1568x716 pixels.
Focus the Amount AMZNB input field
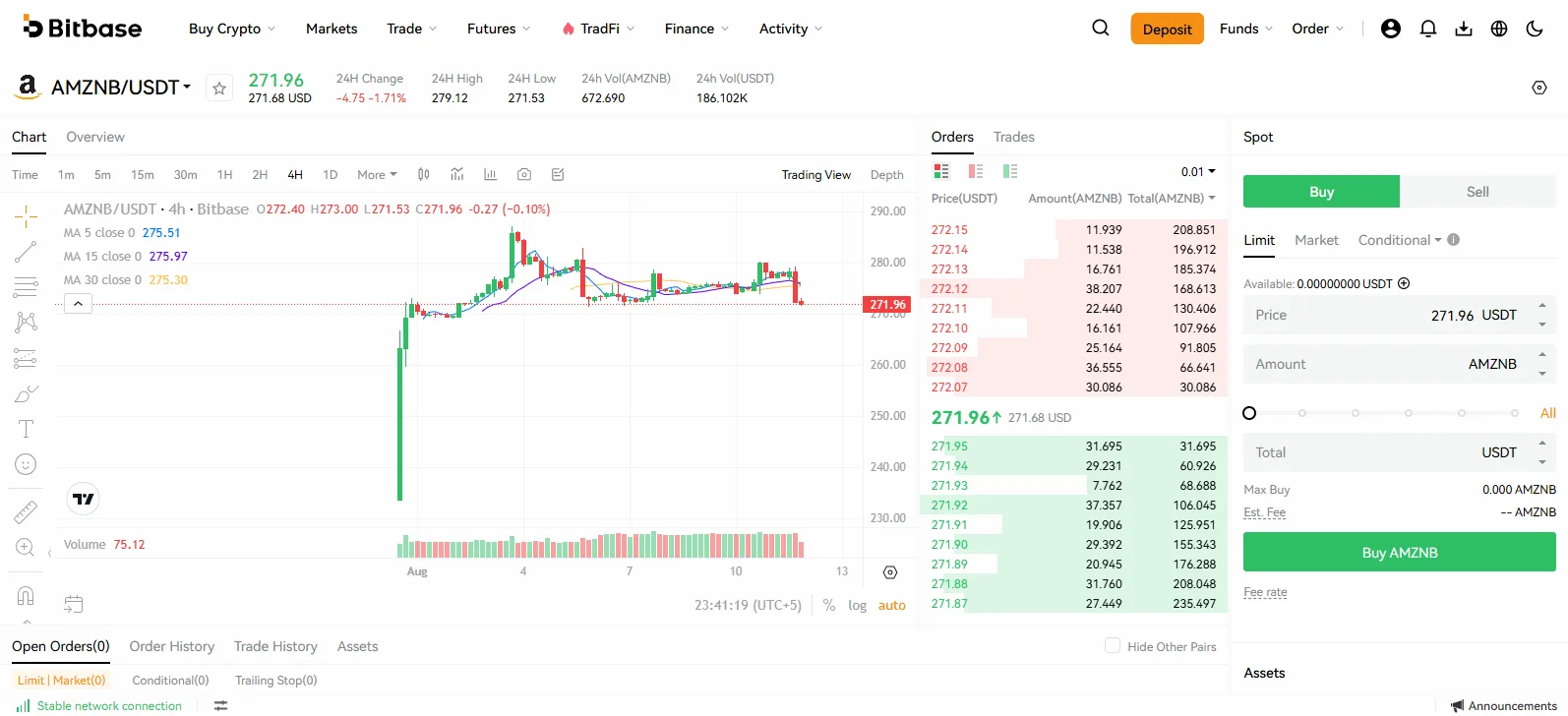1400,364
